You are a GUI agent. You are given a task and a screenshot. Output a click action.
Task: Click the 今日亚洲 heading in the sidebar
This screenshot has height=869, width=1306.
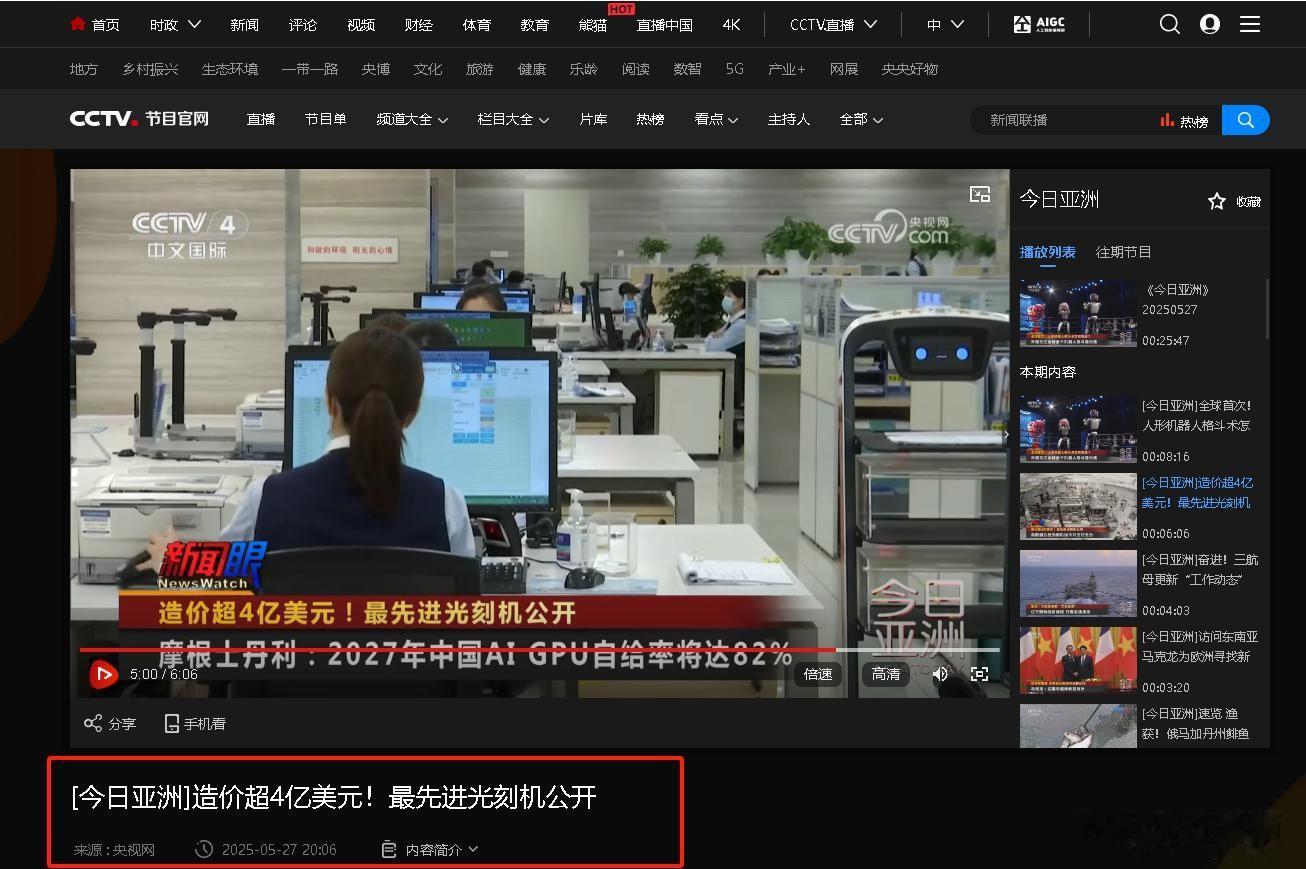click(x=1059, y=199)
